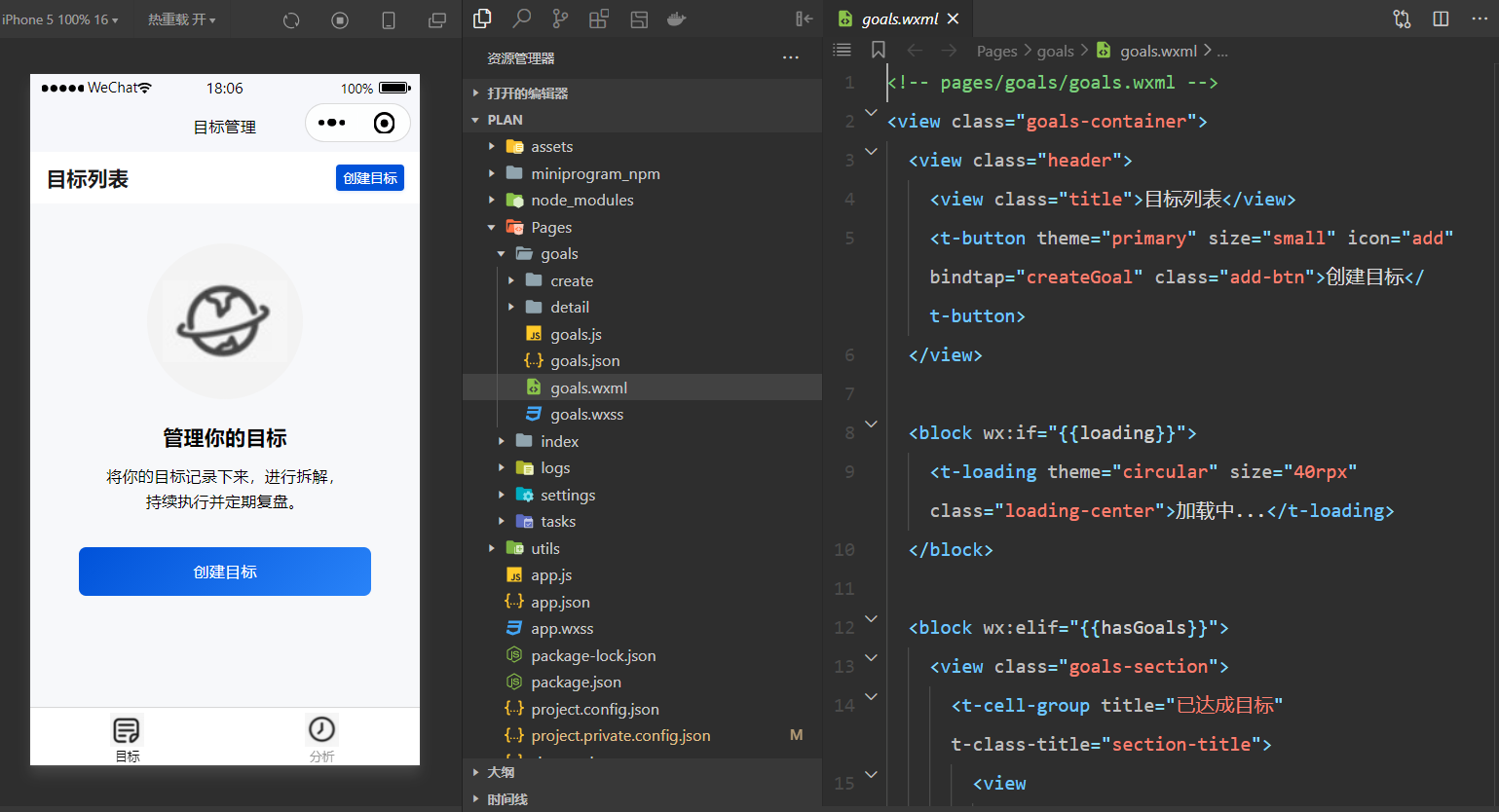Click the small 创建目标 header button

[x=370, y=178]
